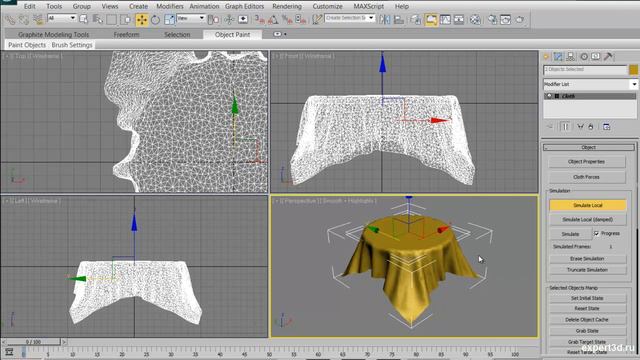Open Select by Name dialog
The image size is (640, 360).
98,19
